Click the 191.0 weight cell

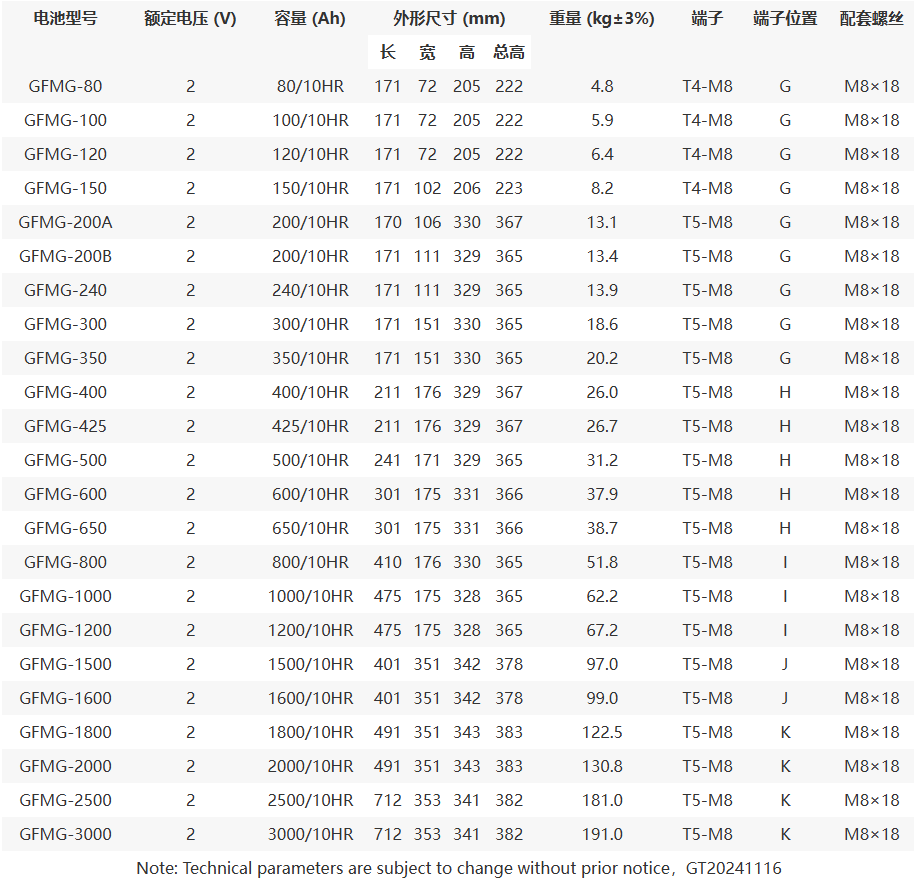[602, 834]
